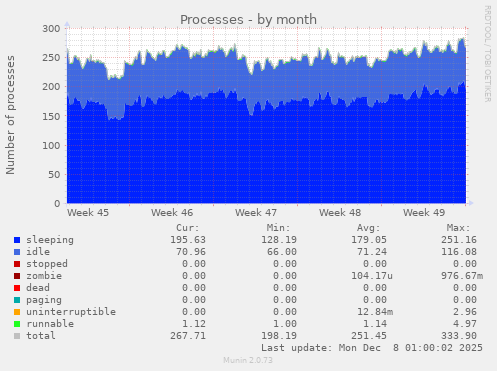Click the runnable average value 1.14
Viewport: 497px width, 371px height.
[375, 324]
